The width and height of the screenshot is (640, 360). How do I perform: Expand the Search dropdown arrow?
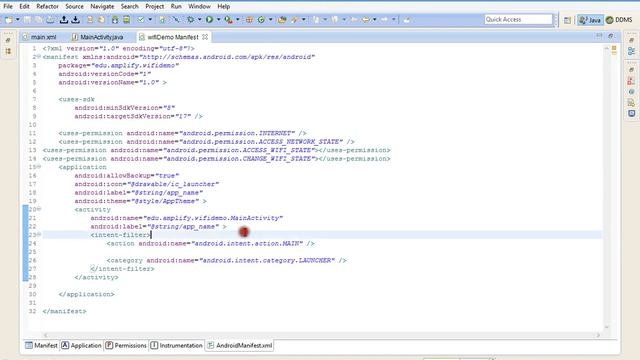[x=303, y=20]
